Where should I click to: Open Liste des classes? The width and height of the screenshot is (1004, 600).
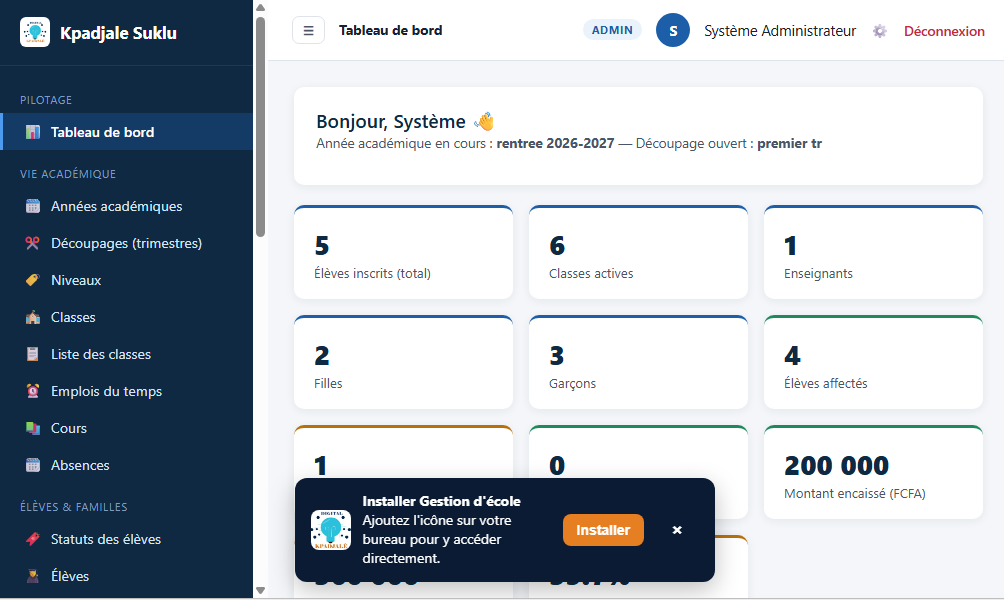pyautogui.click(x=128, y=354)
